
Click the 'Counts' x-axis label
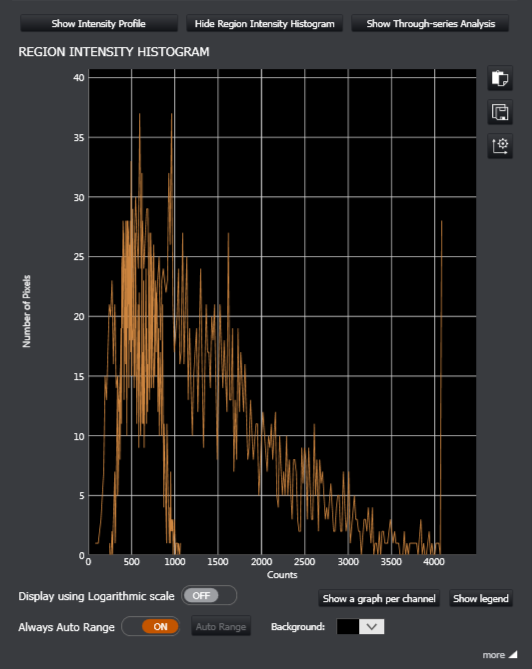[282, 575]
